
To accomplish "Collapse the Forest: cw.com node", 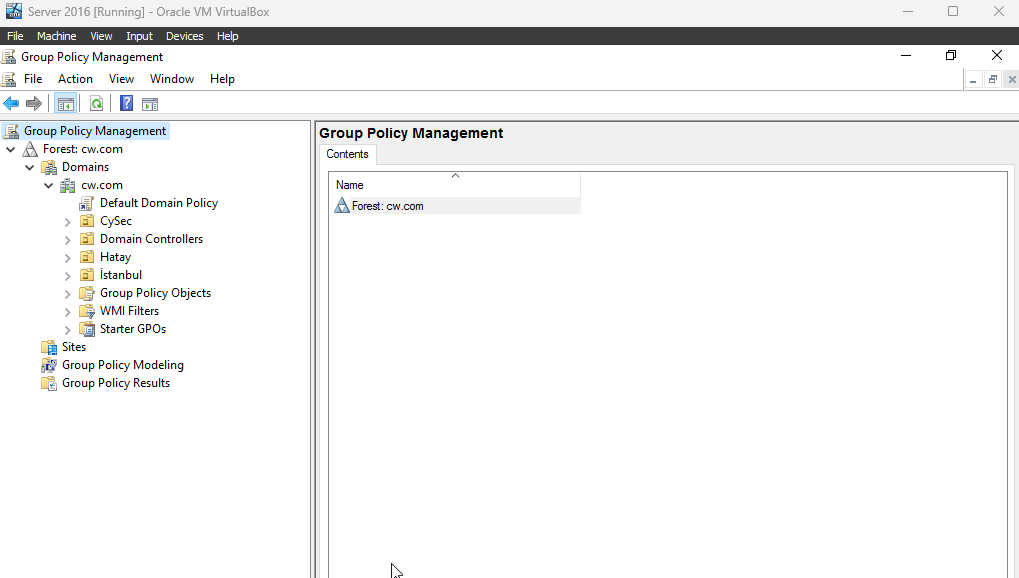I will (10, 150).
